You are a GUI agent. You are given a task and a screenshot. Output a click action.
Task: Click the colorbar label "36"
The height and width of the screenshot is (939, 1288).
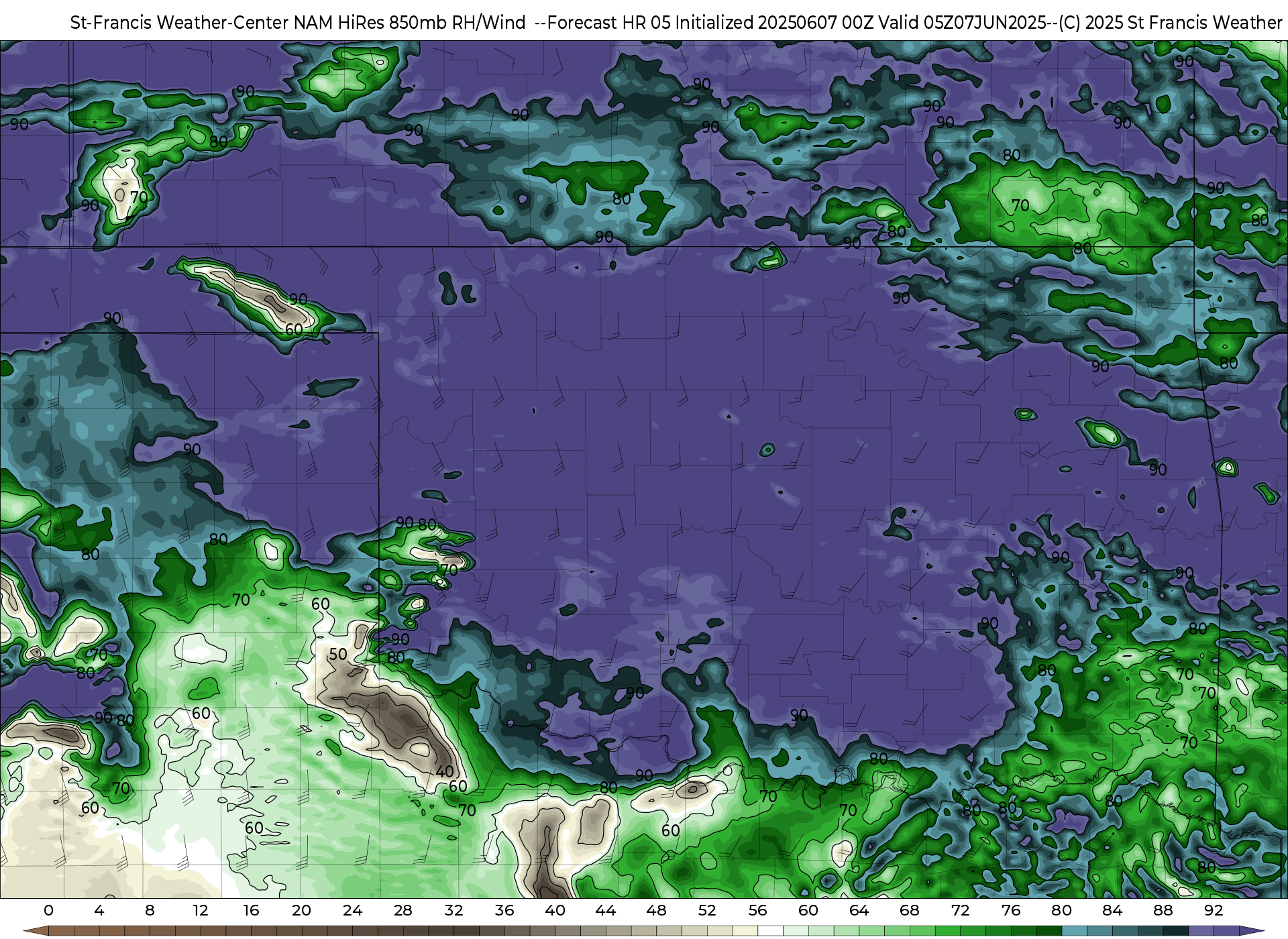click(x=504, y=910)
